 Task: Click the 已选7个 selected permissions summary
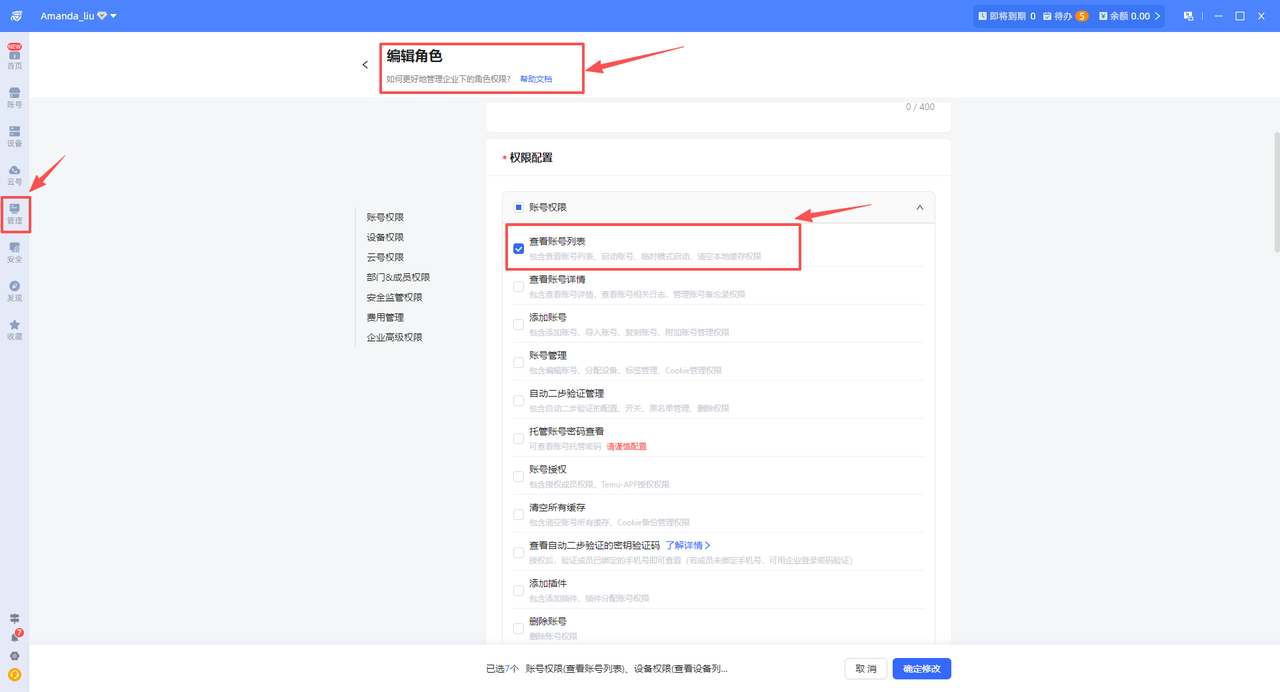coord(606,668)
